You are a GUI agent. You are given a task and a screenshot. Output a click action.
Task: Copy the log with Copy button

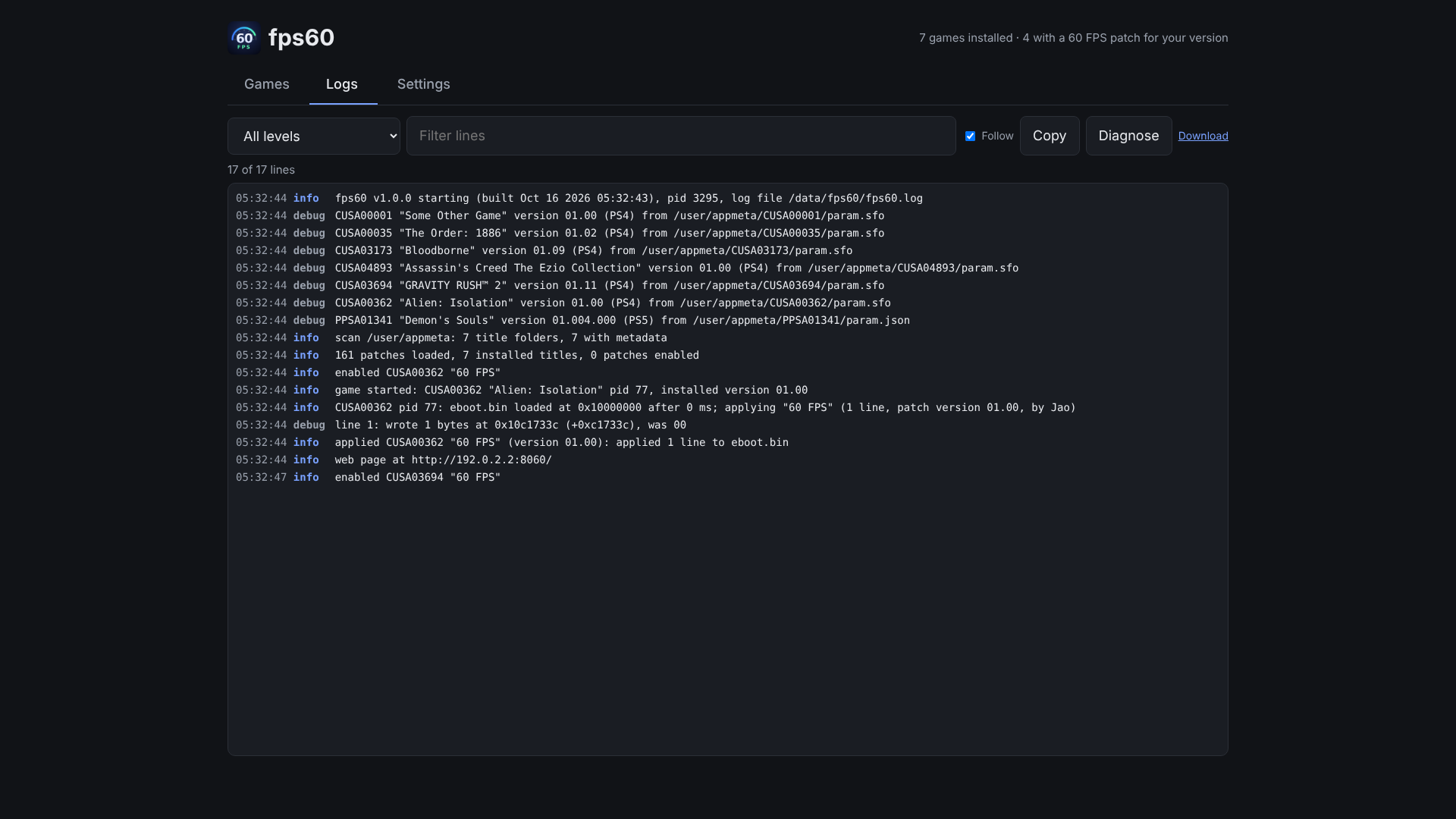(1050, 136)
